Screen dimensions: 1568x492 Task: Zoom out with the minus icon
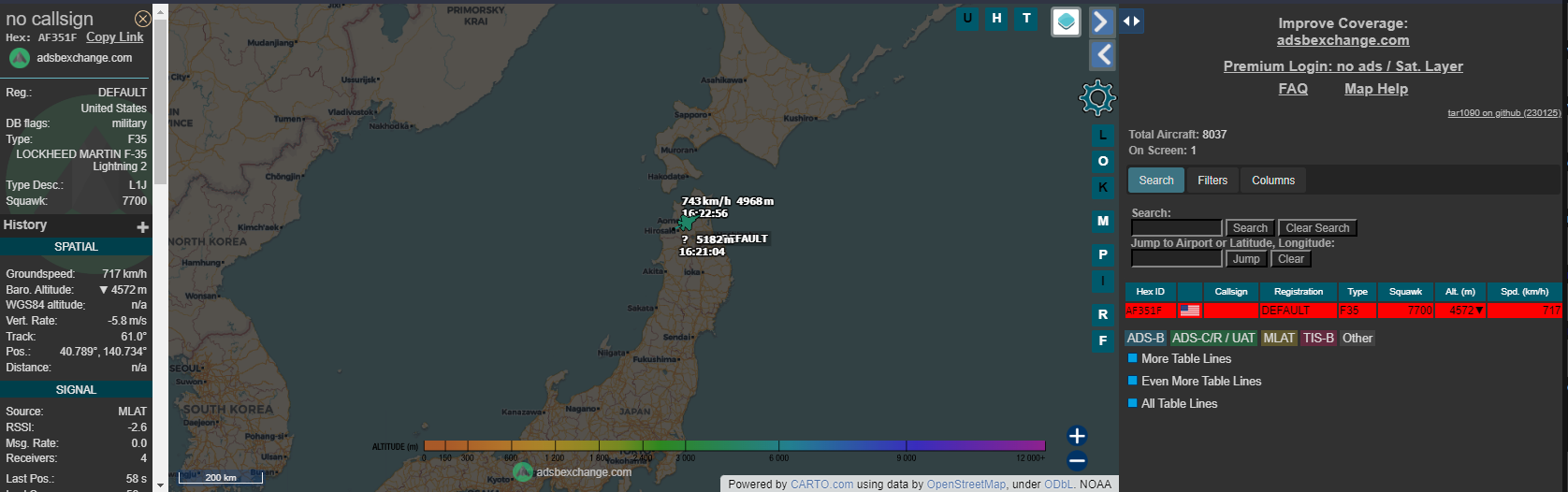click(x=1077, y=460)
